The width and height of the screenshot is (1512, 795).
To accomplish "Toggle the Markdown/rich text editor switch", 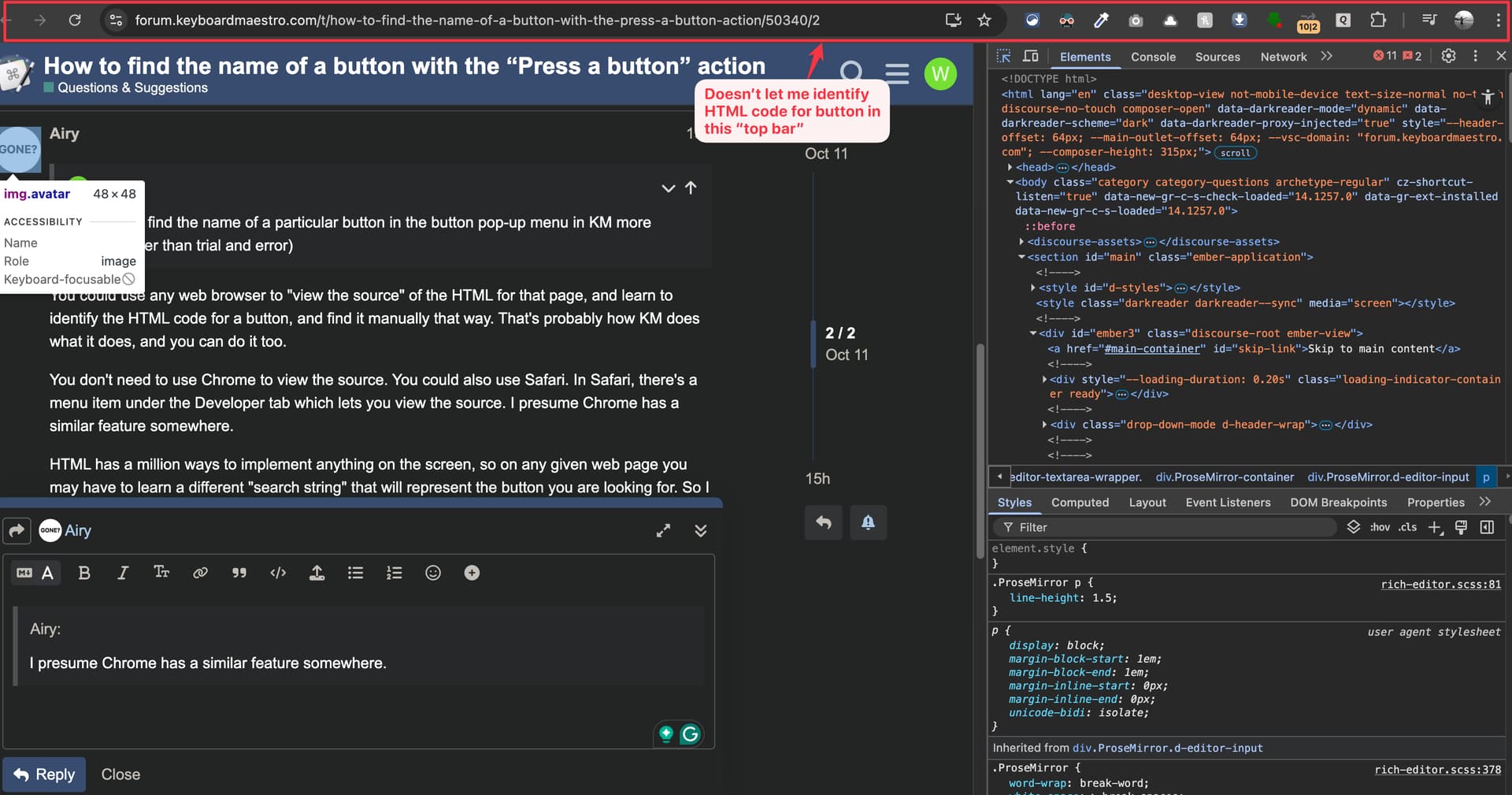I will 35,573.
